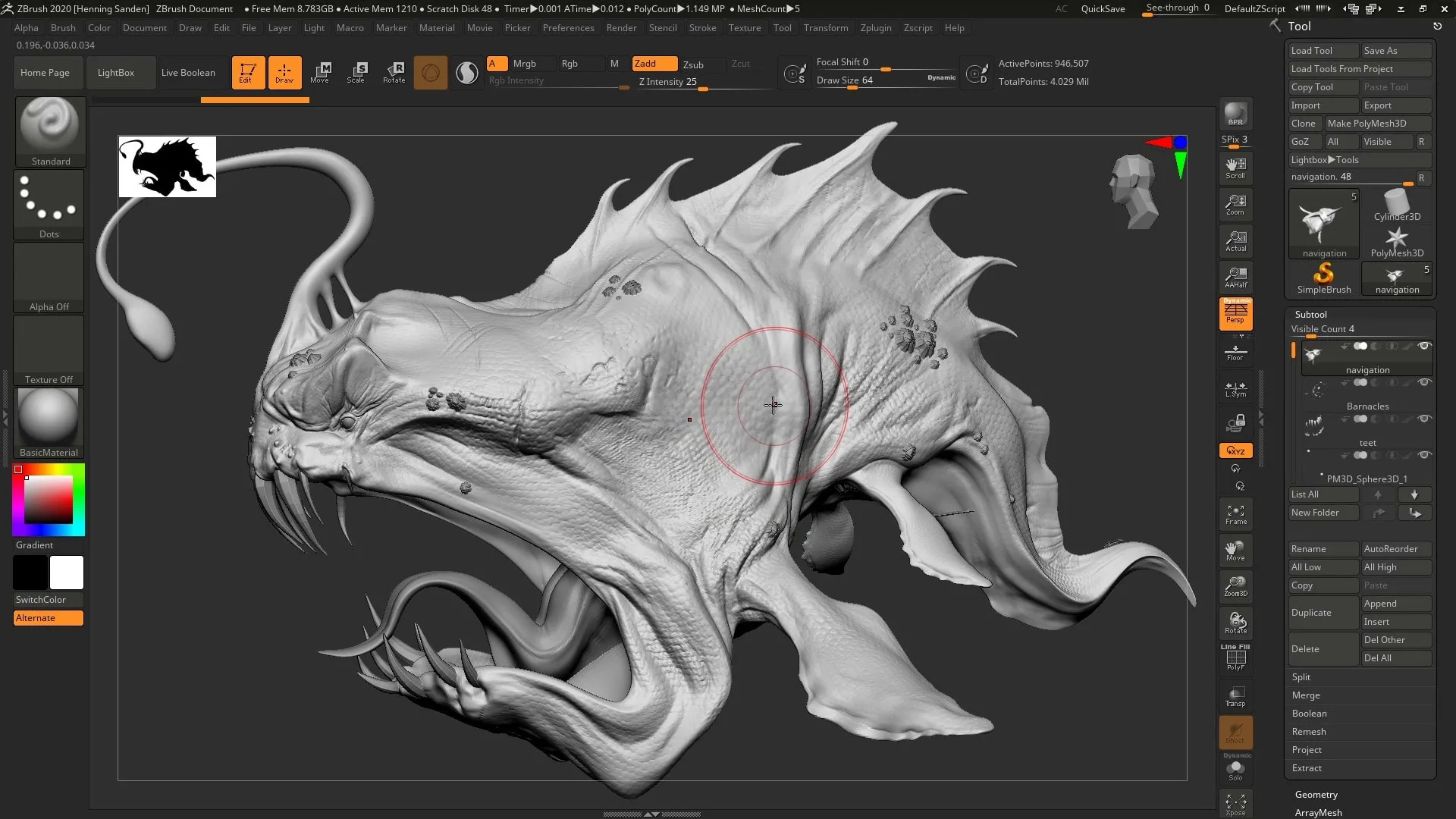Expand the Geometry palette section
This screenshot has width=1456, height=819.
click(1316, 794)
